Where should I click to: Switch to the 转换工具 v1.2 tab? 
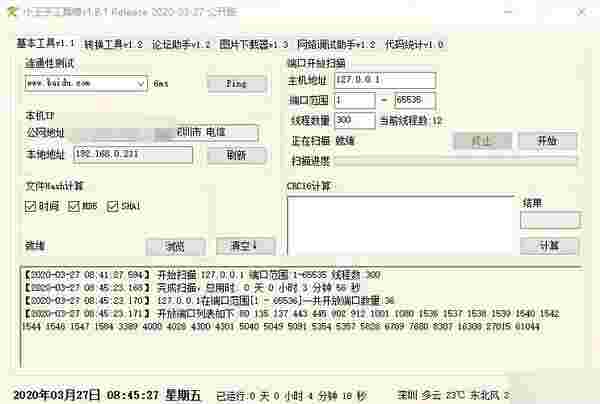click(x=113, y=44)
